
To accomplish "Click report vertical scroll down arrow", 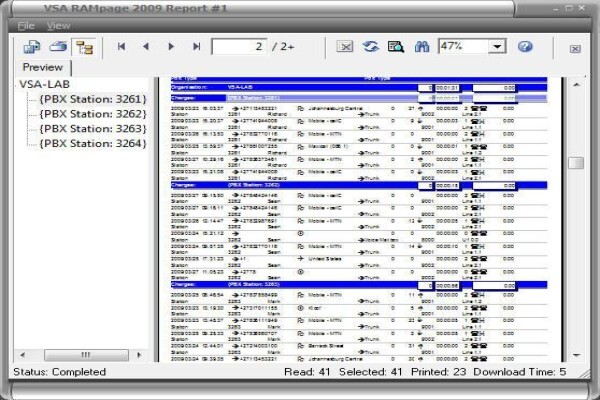I will click(576, 355).
